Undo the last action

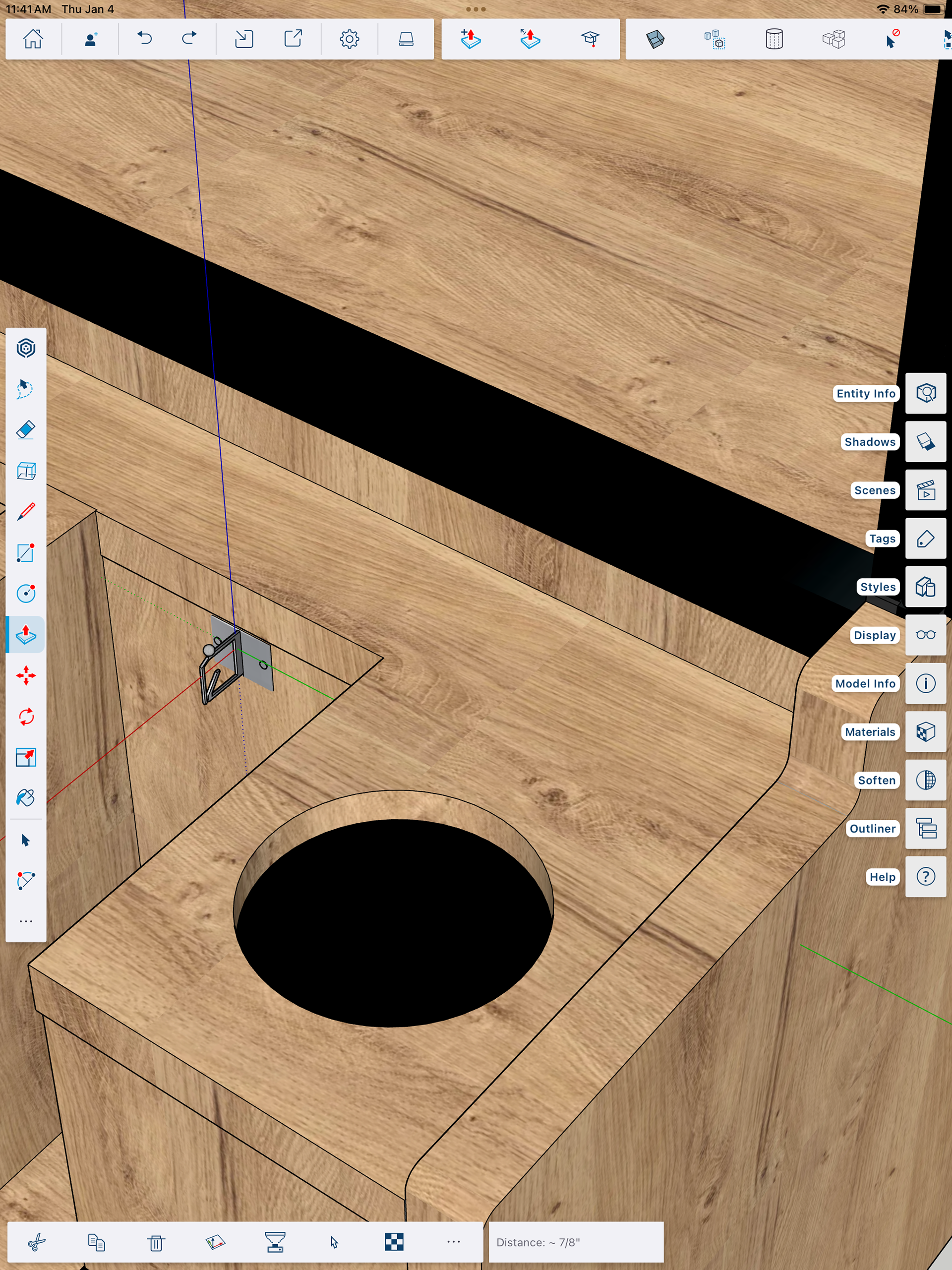pyautogui.click(x=144, y=39)
